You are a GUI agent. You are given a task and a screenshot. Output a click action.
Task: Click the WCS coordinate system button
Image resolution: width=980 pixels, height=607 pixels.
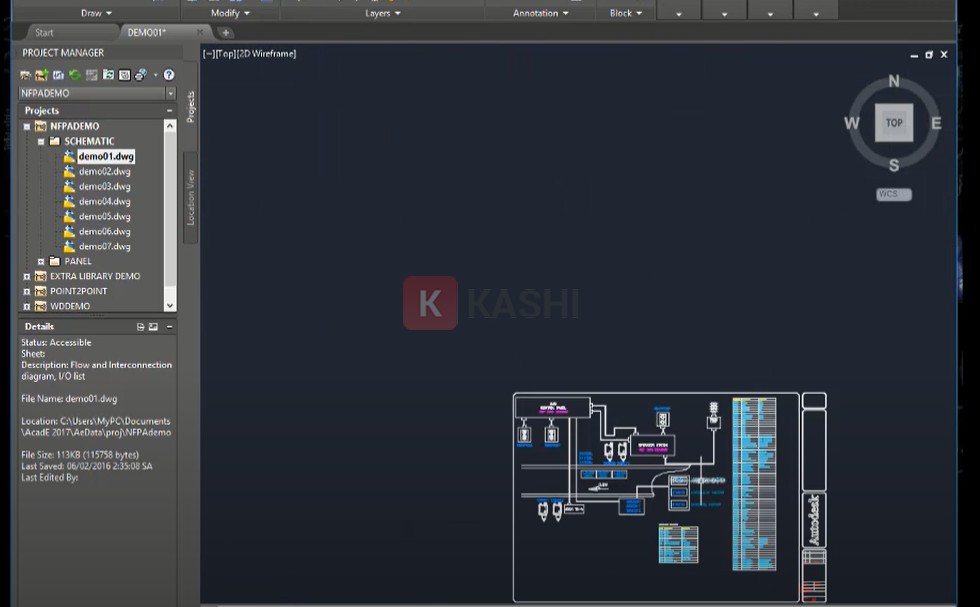pyautogui.click(x=893, y=194)
